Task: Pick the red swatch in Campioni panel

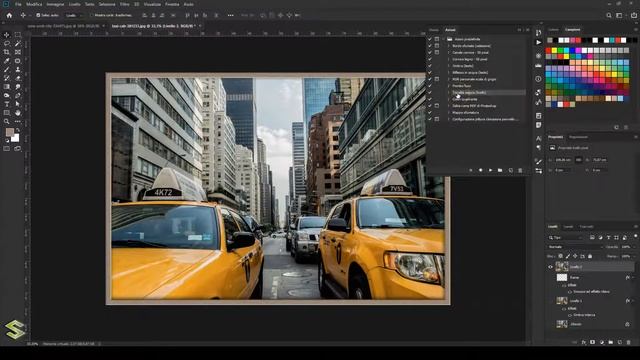Action: point(549,51)
